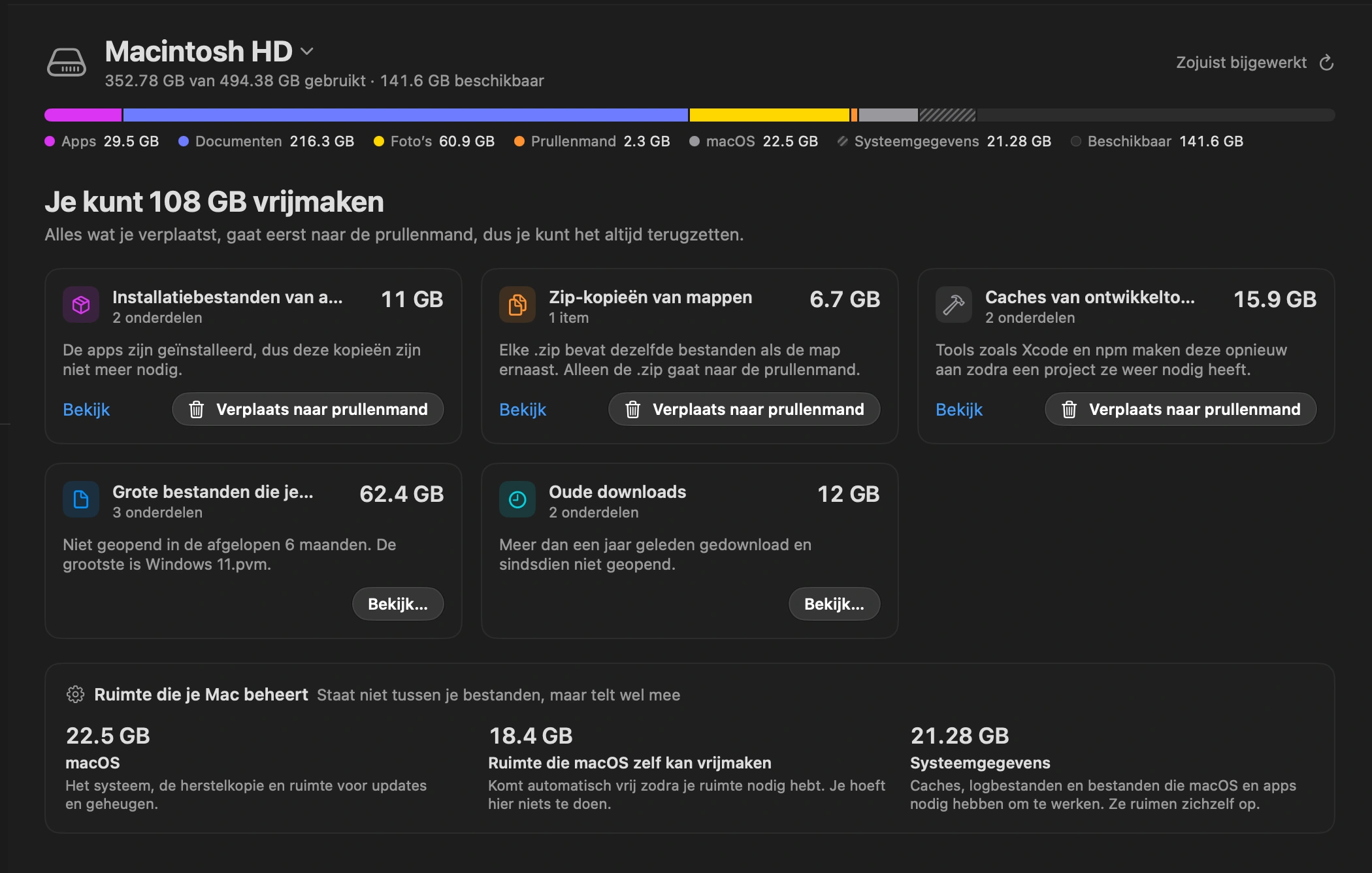Click the Oude downloads card title

[x=617, y=492]
